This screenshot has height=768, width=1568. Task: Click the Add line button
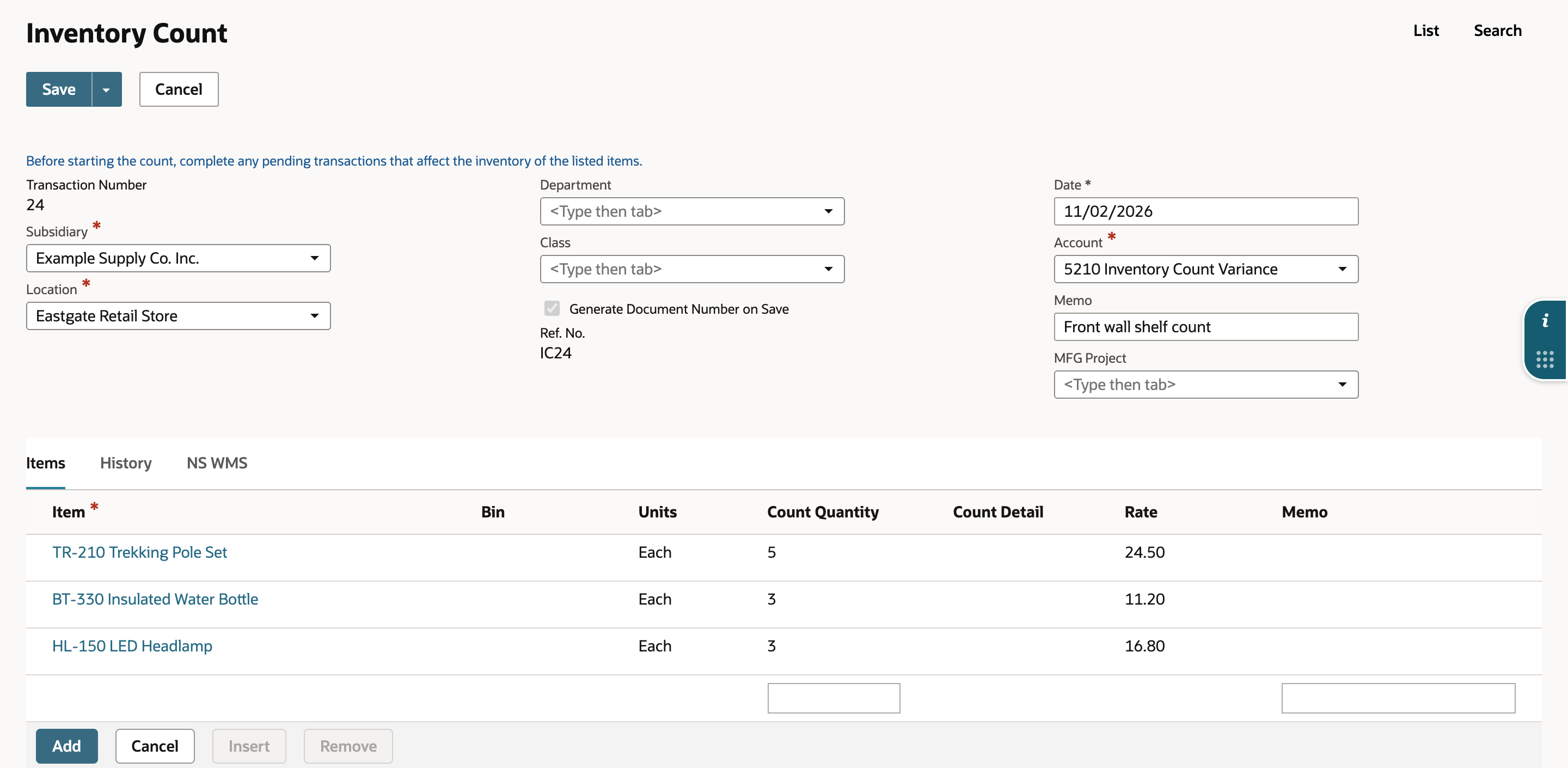click(x=67, y=746)
